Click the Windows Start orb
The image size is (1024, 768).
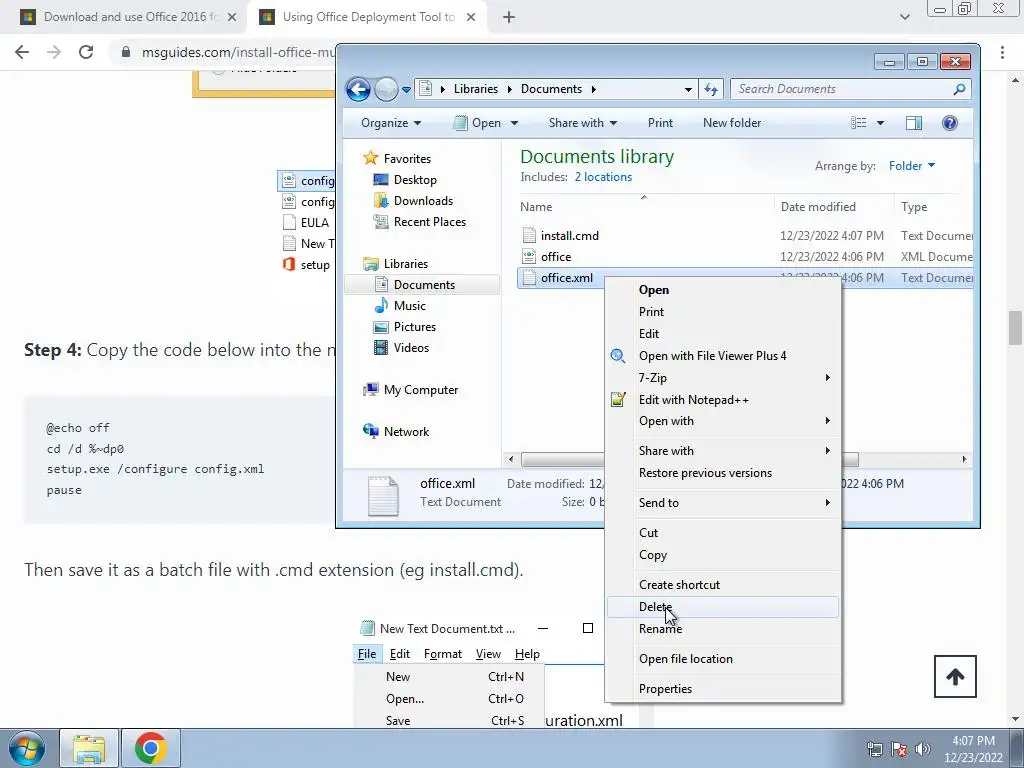click(27, 748)
